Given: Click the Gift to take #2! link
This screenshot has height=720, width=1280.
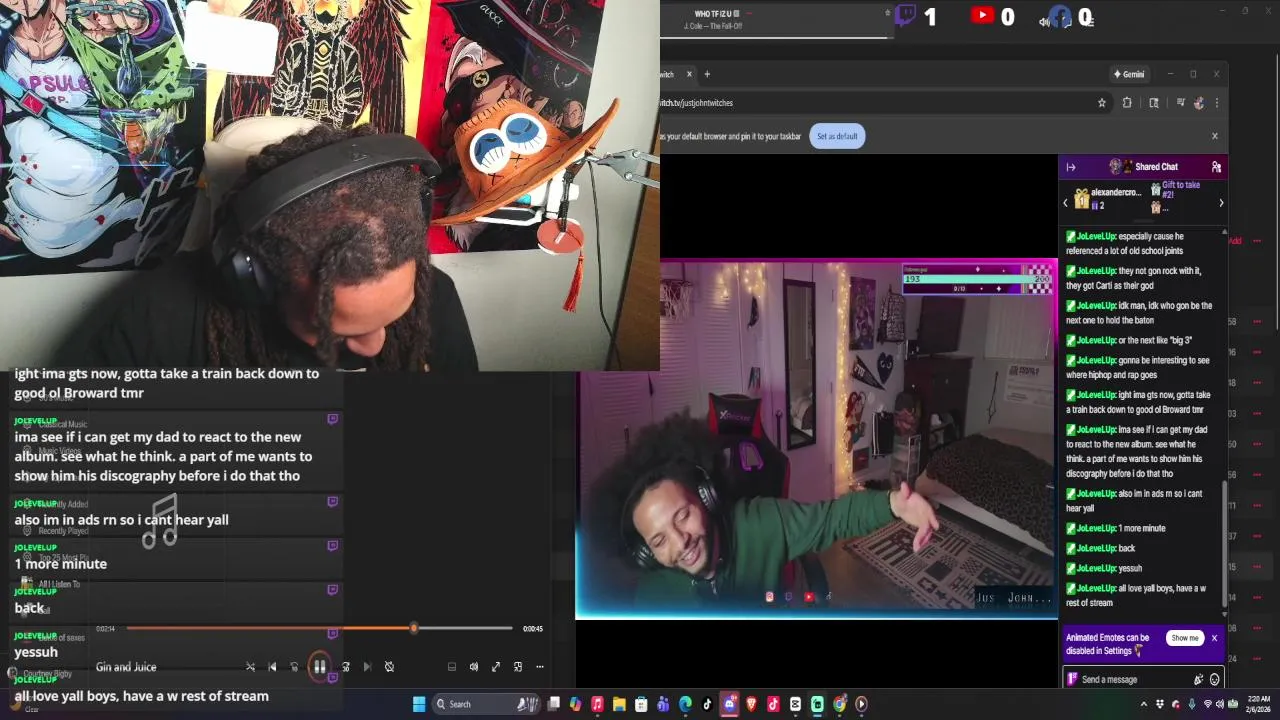Looking at the screenshot, I should [x=1180, y=190].
